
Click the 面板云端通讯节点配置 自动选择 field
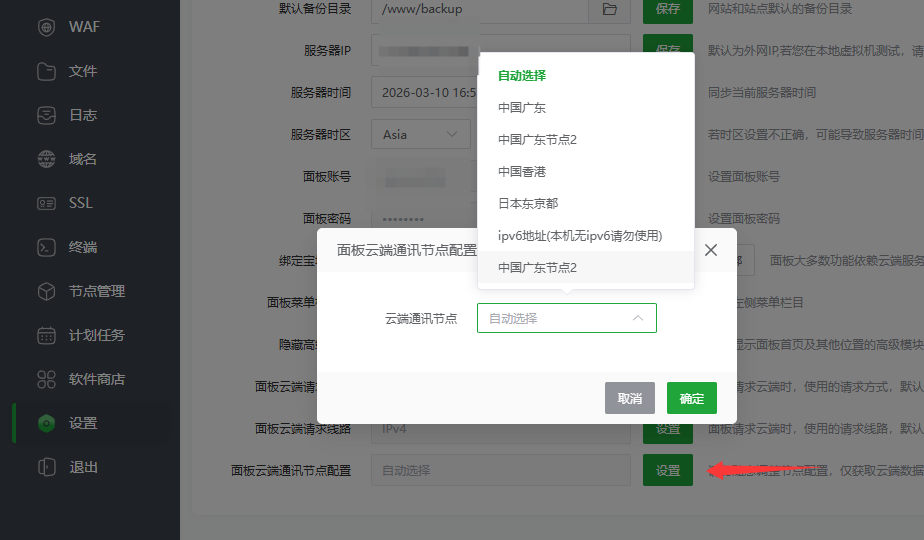501,470
